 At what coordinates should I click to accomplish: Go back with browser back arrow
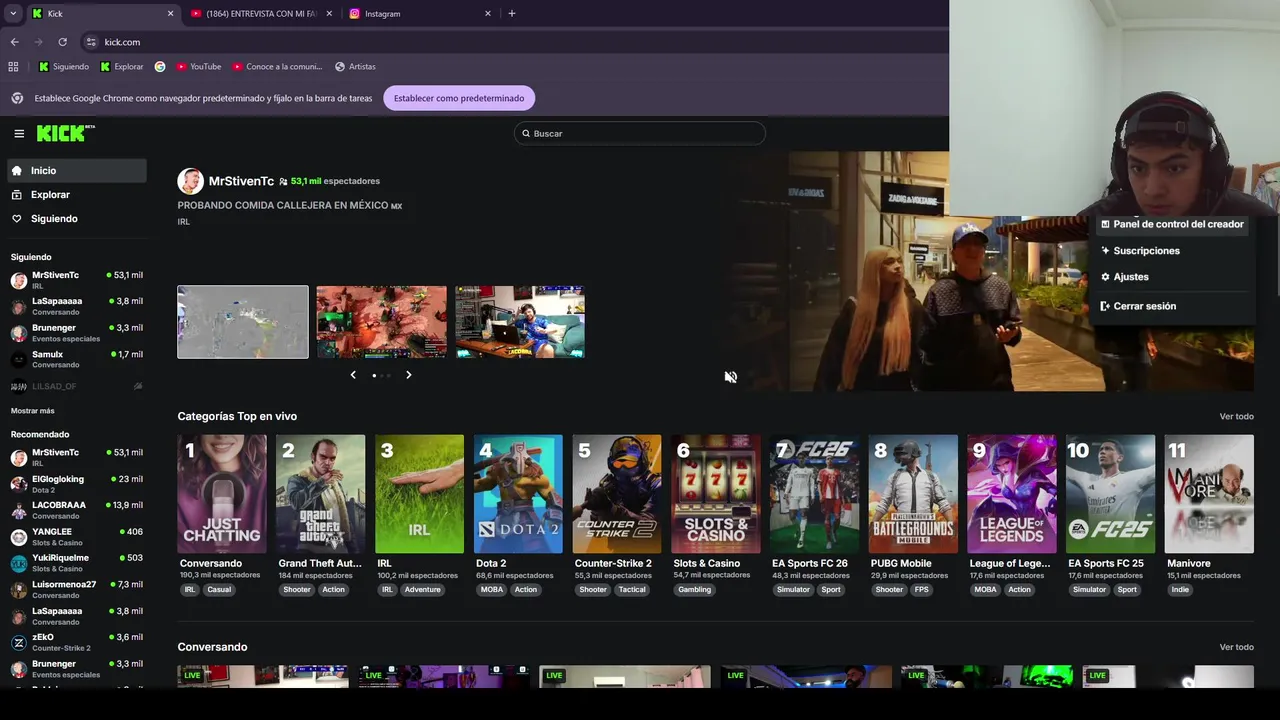(14, 42)
